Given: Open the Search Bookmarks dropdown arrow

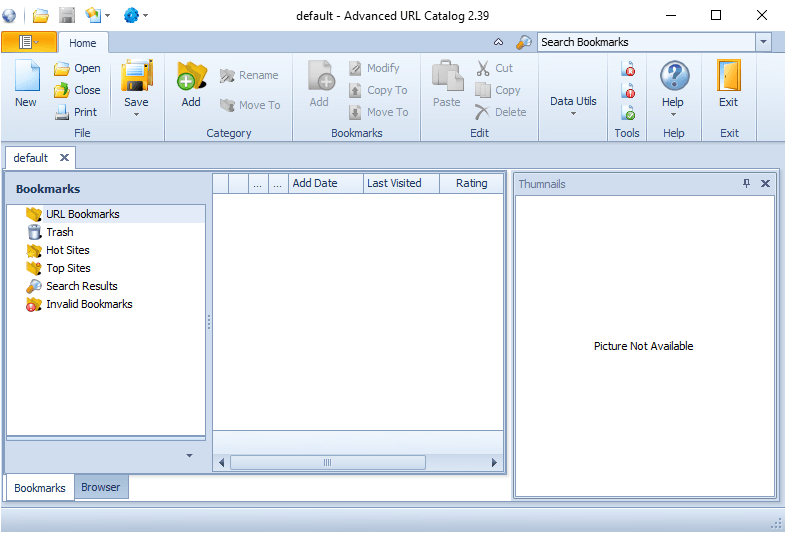Looking at the screenshot, I should [763, 42].
